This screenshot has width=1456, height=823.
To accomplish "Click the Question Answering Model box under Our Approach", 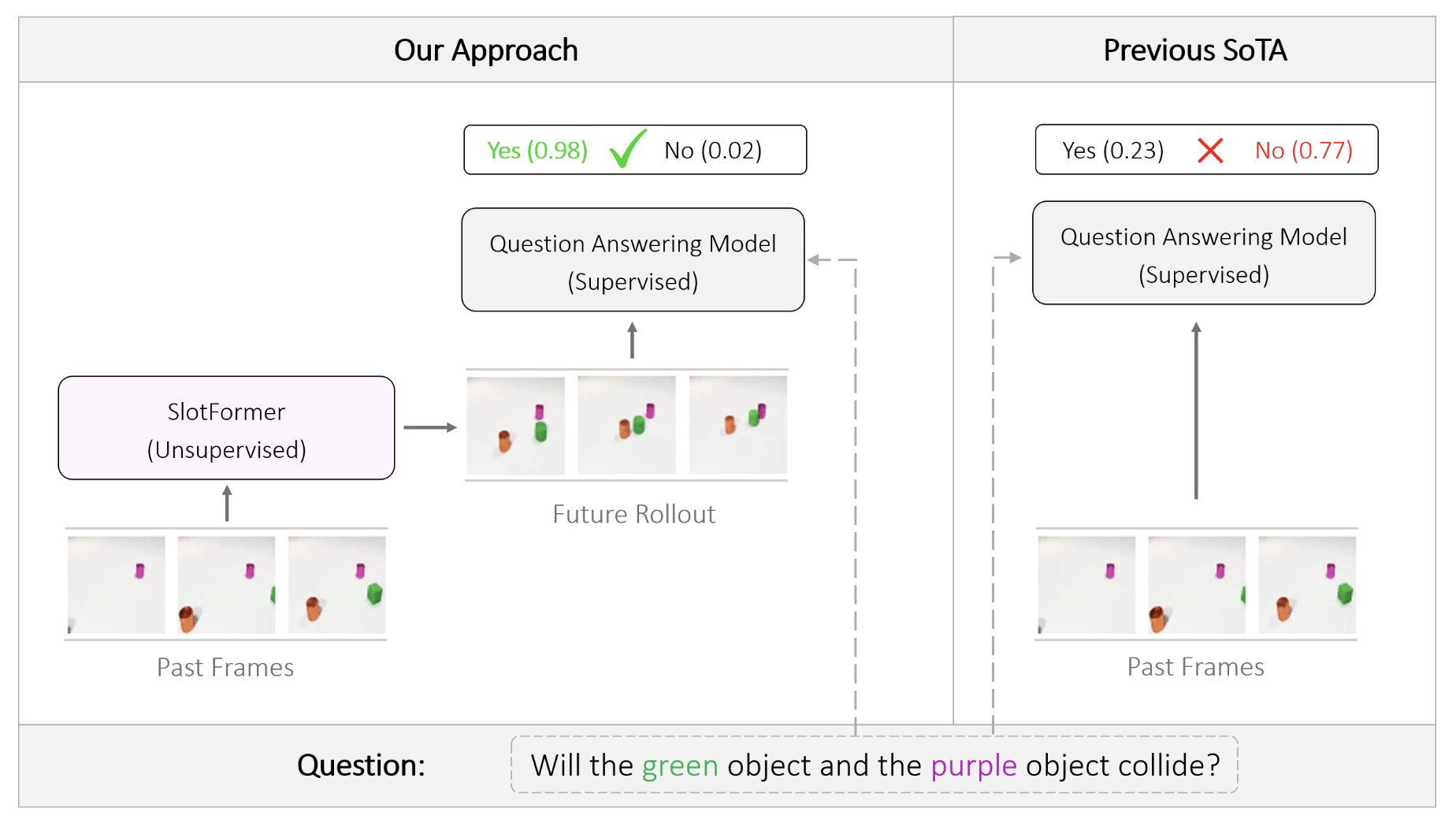I will [x=633, y=260].
